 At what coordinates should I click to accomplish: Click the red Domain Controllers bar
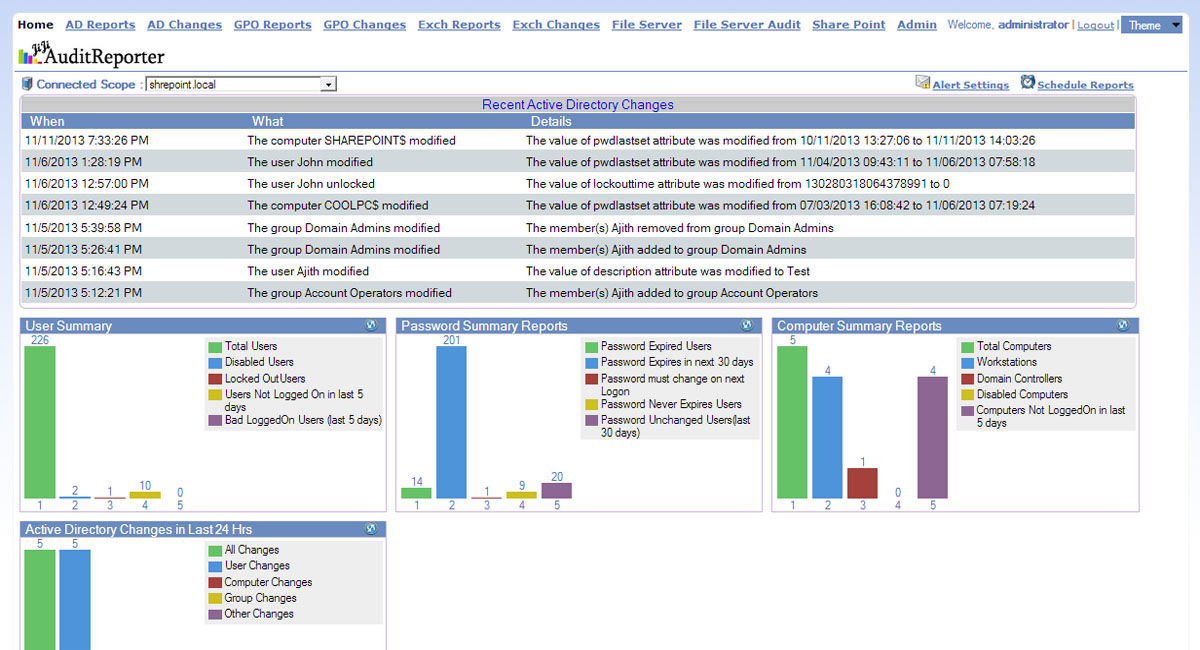point(862,483)
